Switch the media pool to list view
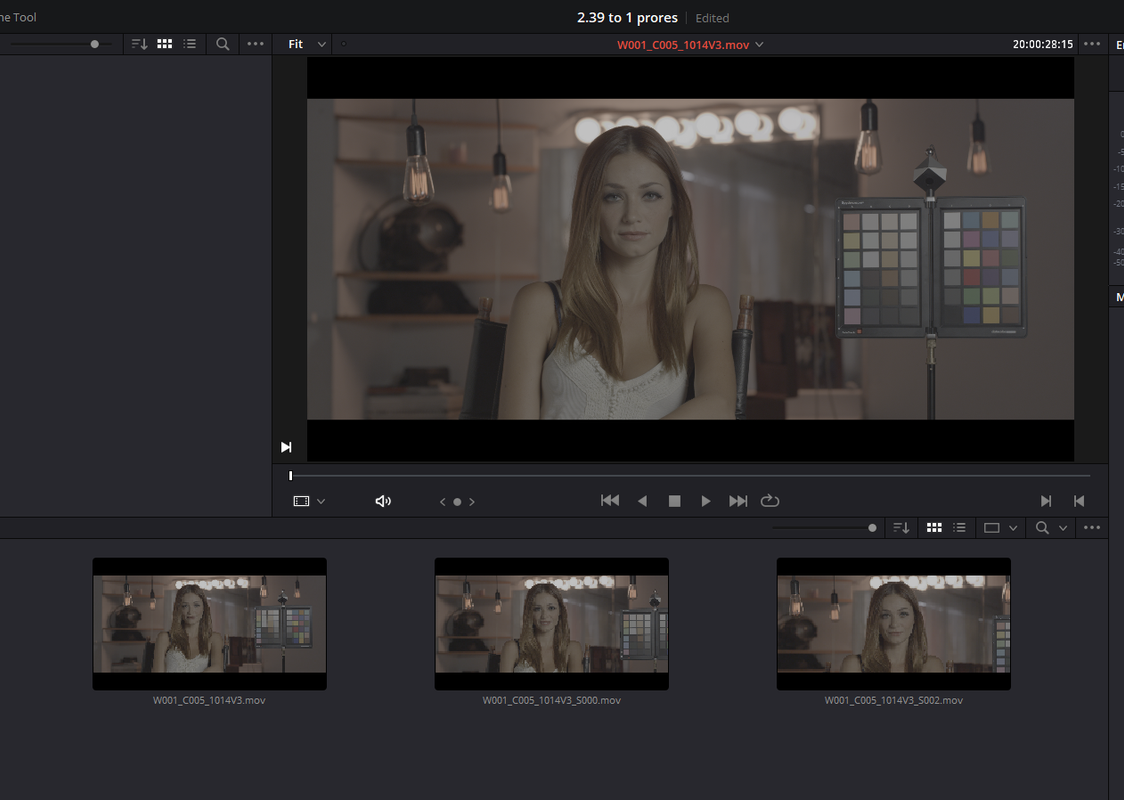The width and height of the screenshot is (1124, 800). [x=959, y=528]
